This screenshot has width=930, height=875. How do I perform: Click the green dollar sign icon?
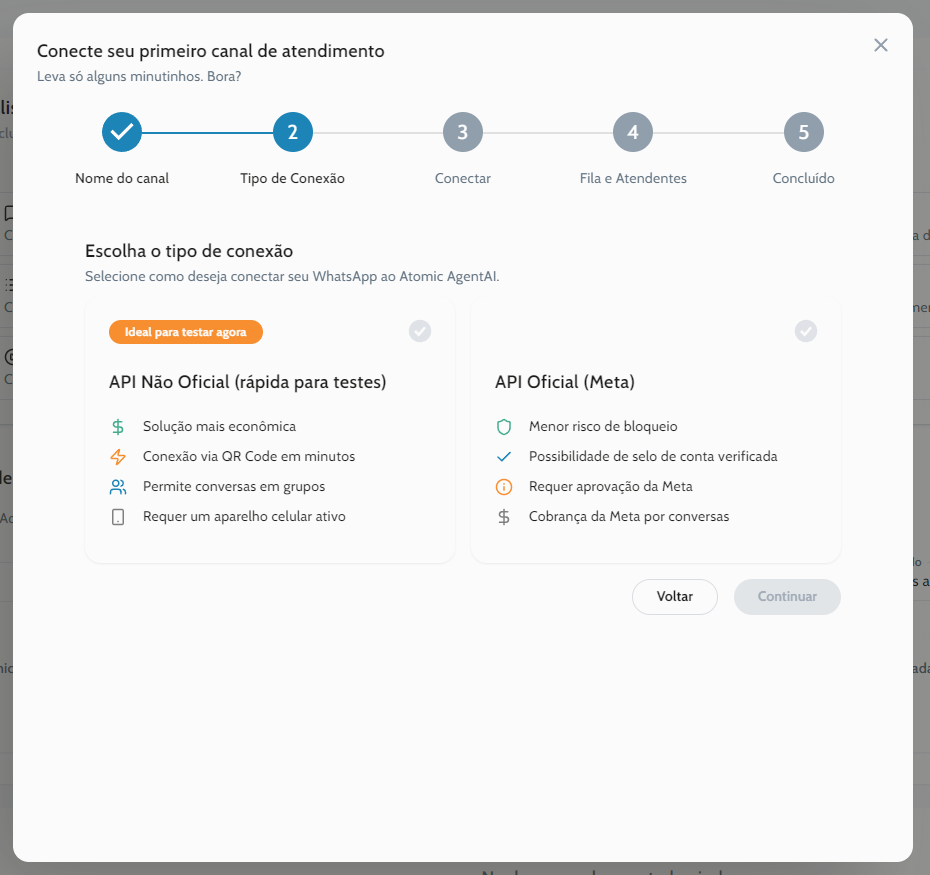click(118, 427)
